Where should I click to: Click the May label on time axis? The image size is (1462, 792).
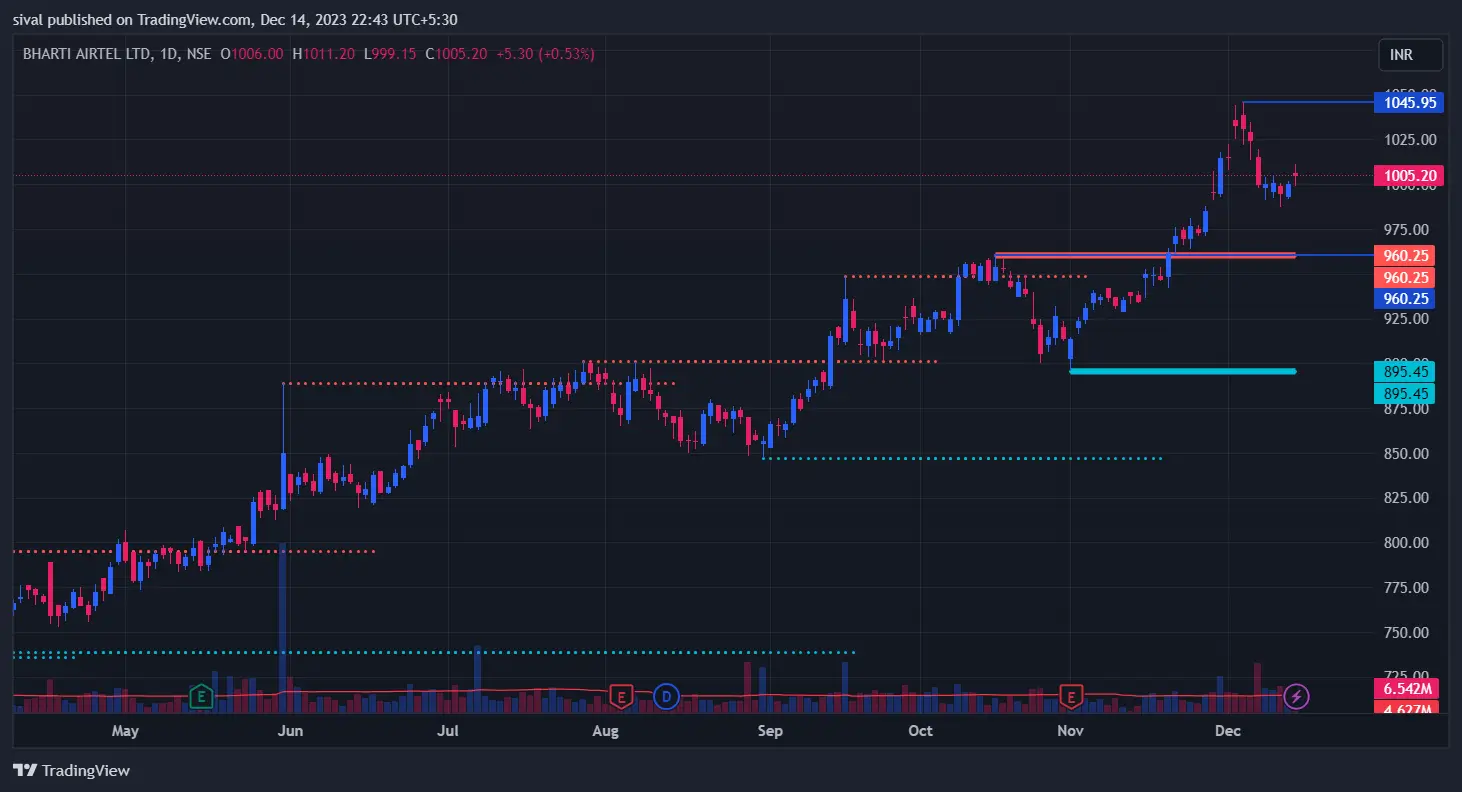click(125, 731)
